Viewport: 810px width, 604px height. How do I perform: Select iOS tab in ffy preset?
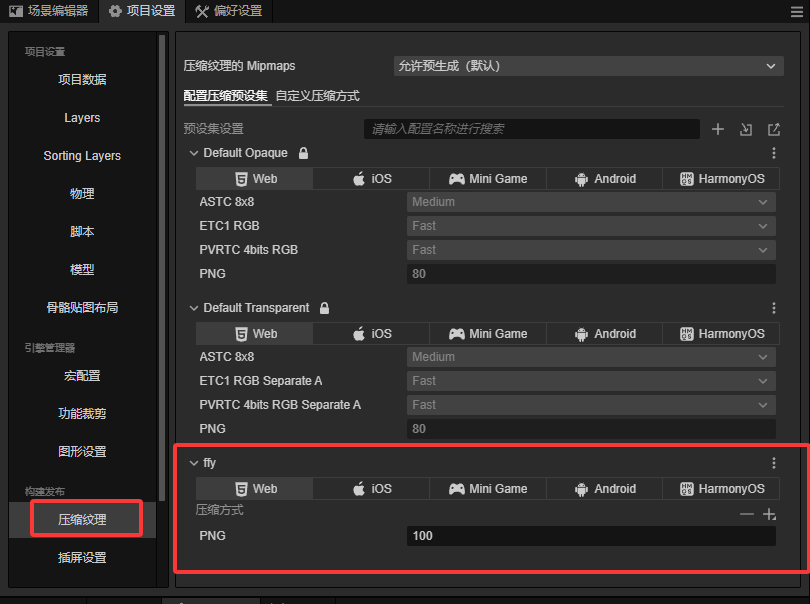tap(371, 489)
